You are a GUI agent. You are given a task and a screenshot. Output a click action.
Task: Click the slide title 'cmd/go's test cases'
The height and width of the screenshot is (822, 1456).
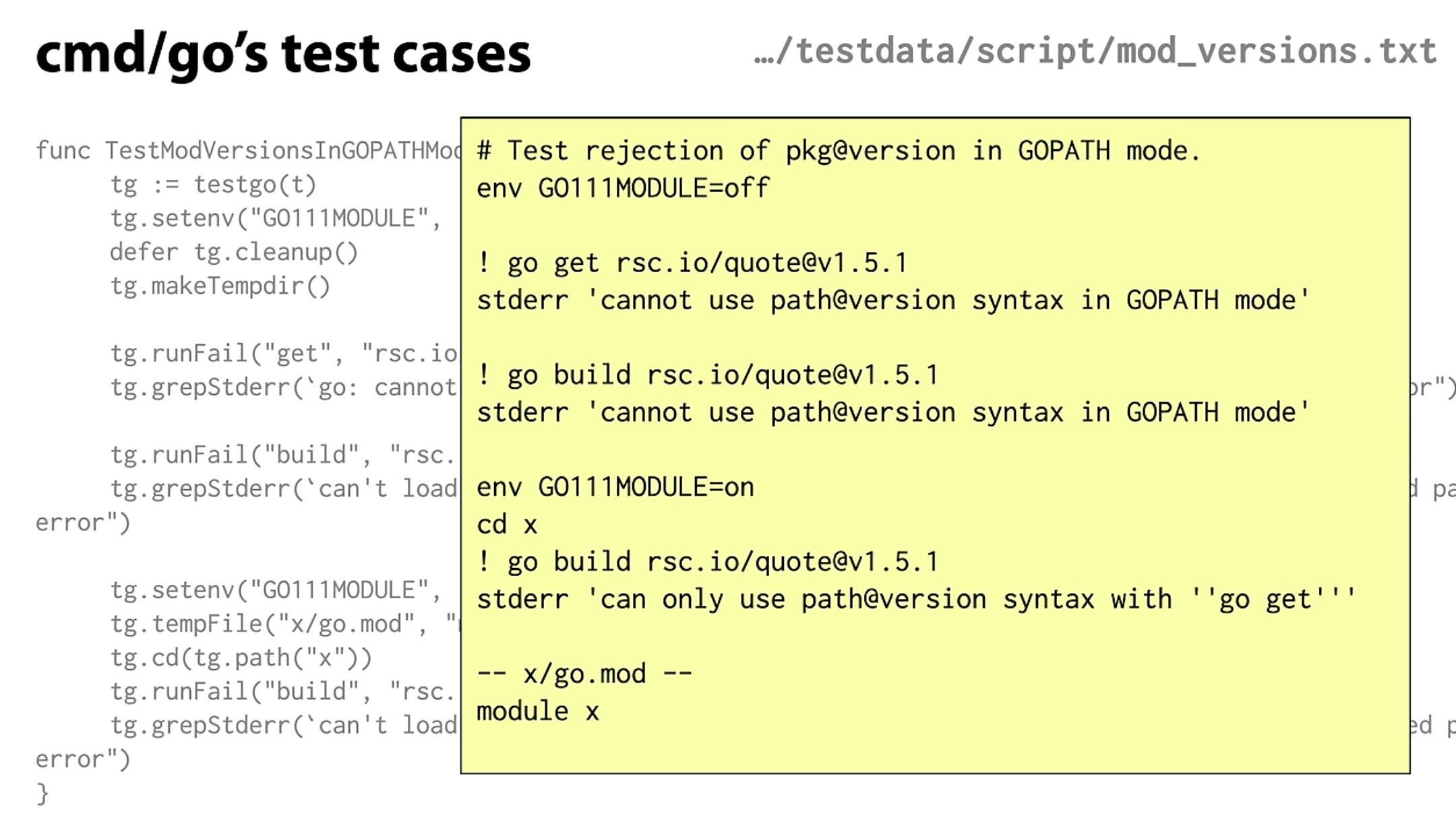[283, 54]
